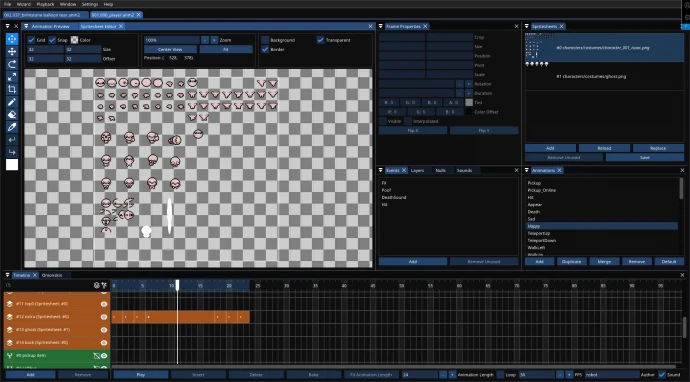Activate the Scale tool with diagonal arrows

pyautogui.click(x=12, y=77)
